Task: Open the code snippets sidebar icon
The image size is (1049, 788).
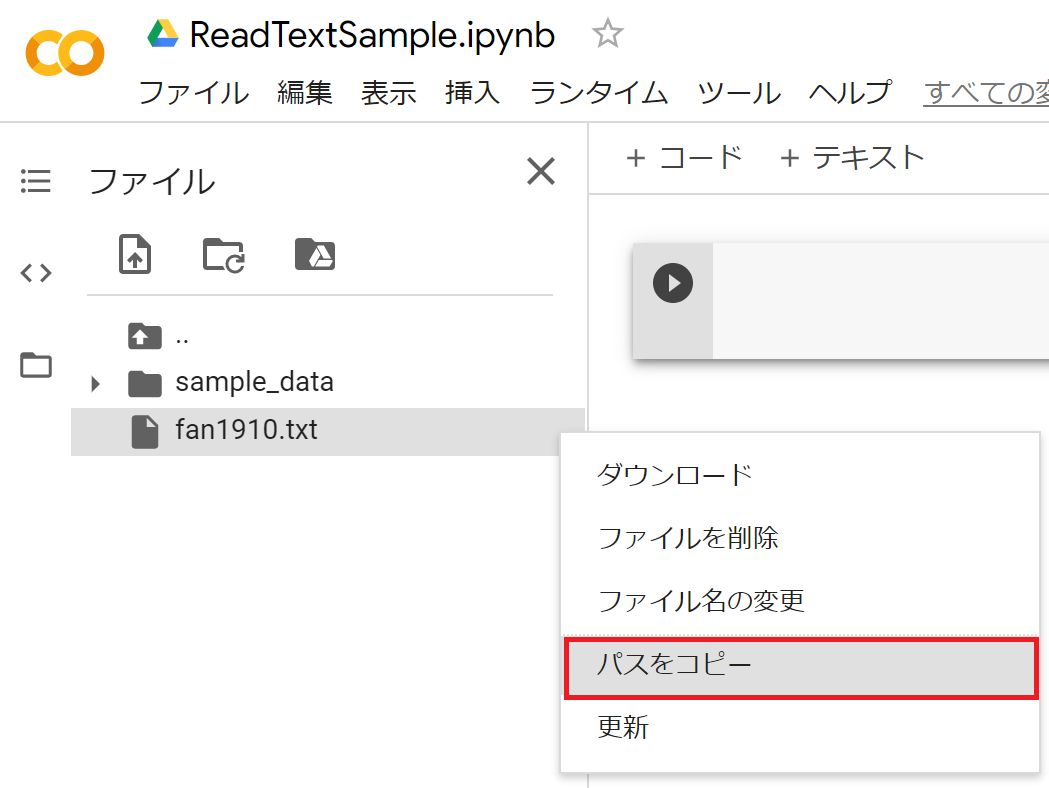Action: tap(36, 273)
